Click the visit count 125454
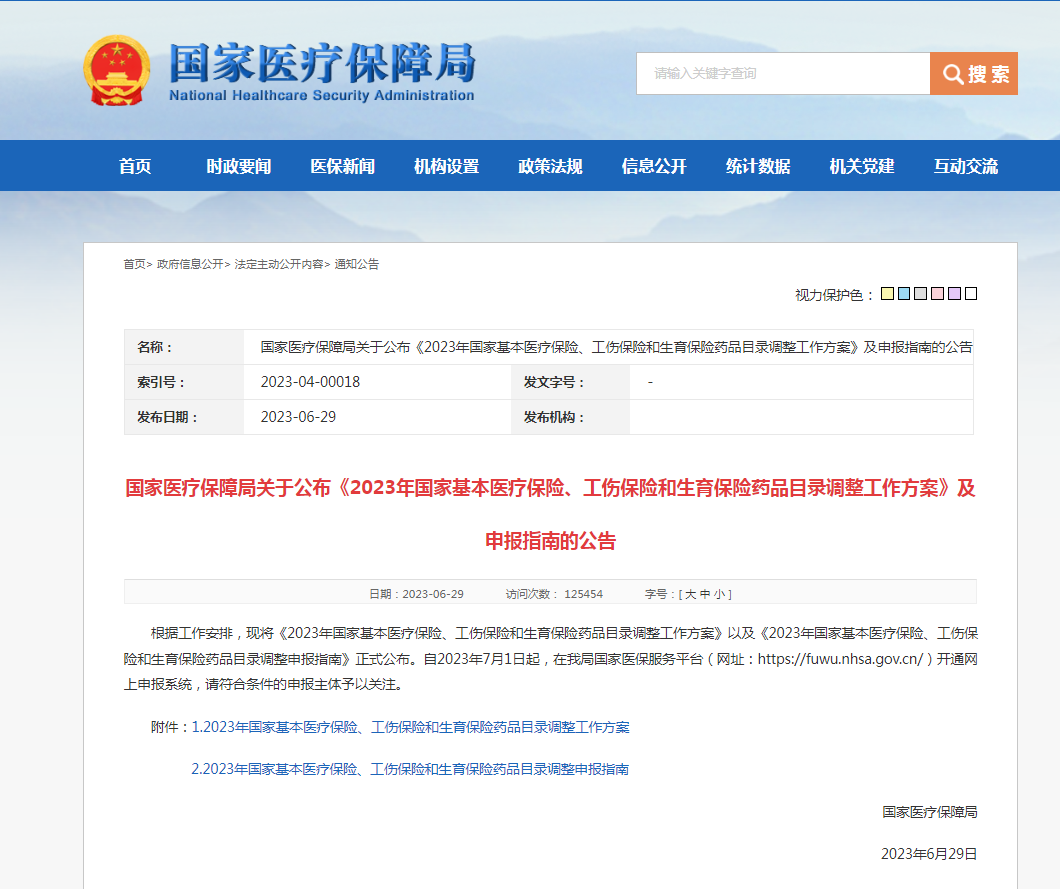The height and width of the screenshot is (889, 1060). 583,594
